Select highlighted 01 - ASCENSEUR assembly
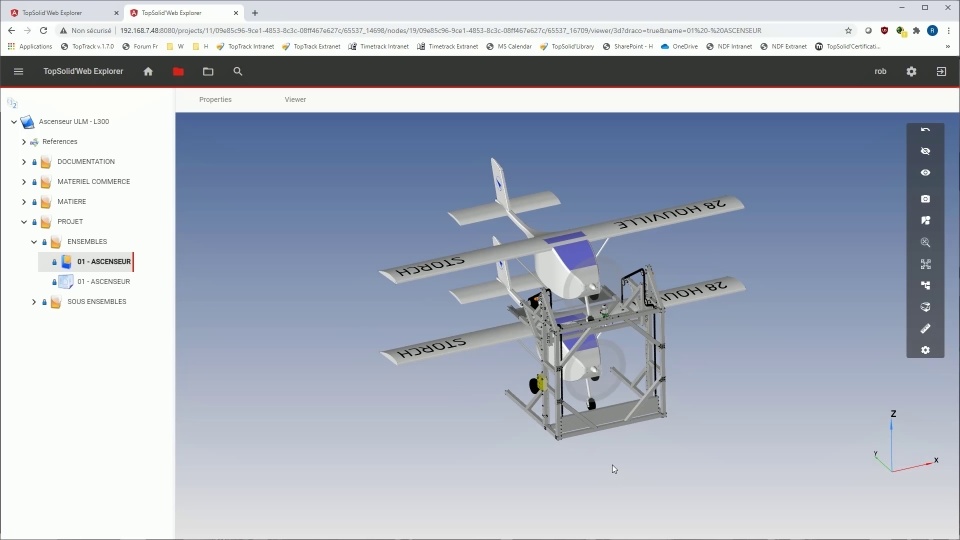 click(x=104, y=262)
